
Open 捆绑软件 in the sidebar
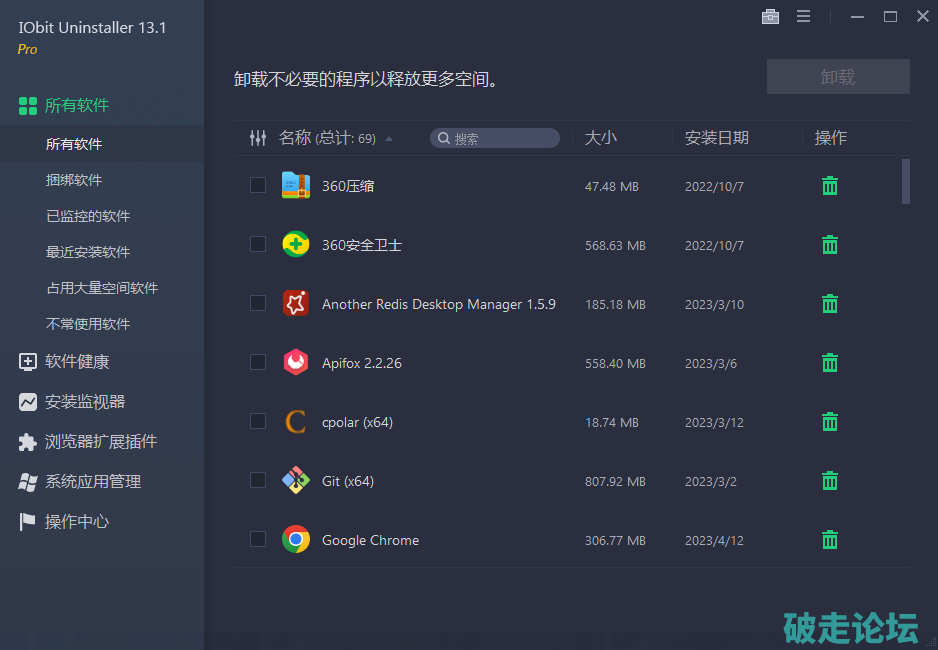pyautogui.click(x=74, y=180)
